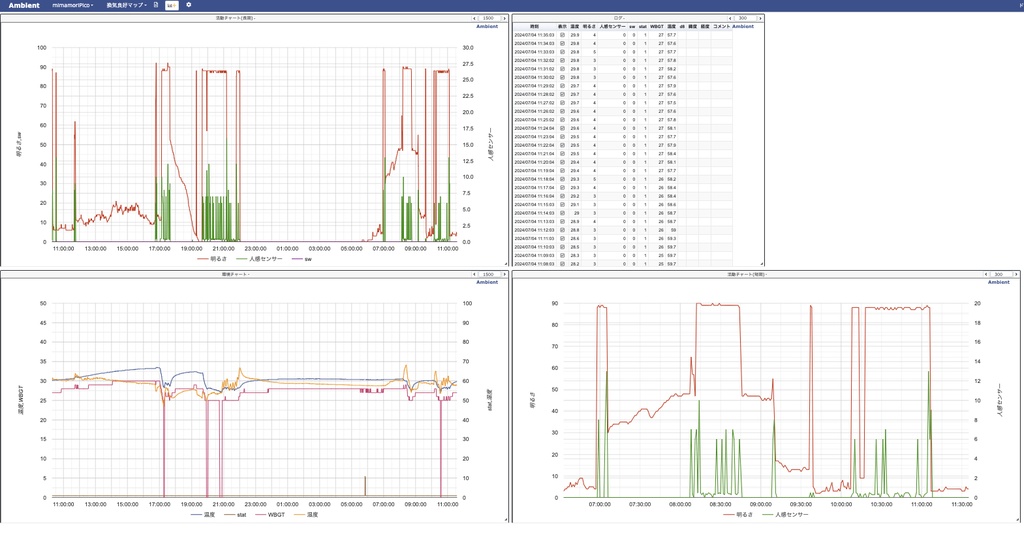Click the add chart icon in the navbar

(x=171, y=5)
